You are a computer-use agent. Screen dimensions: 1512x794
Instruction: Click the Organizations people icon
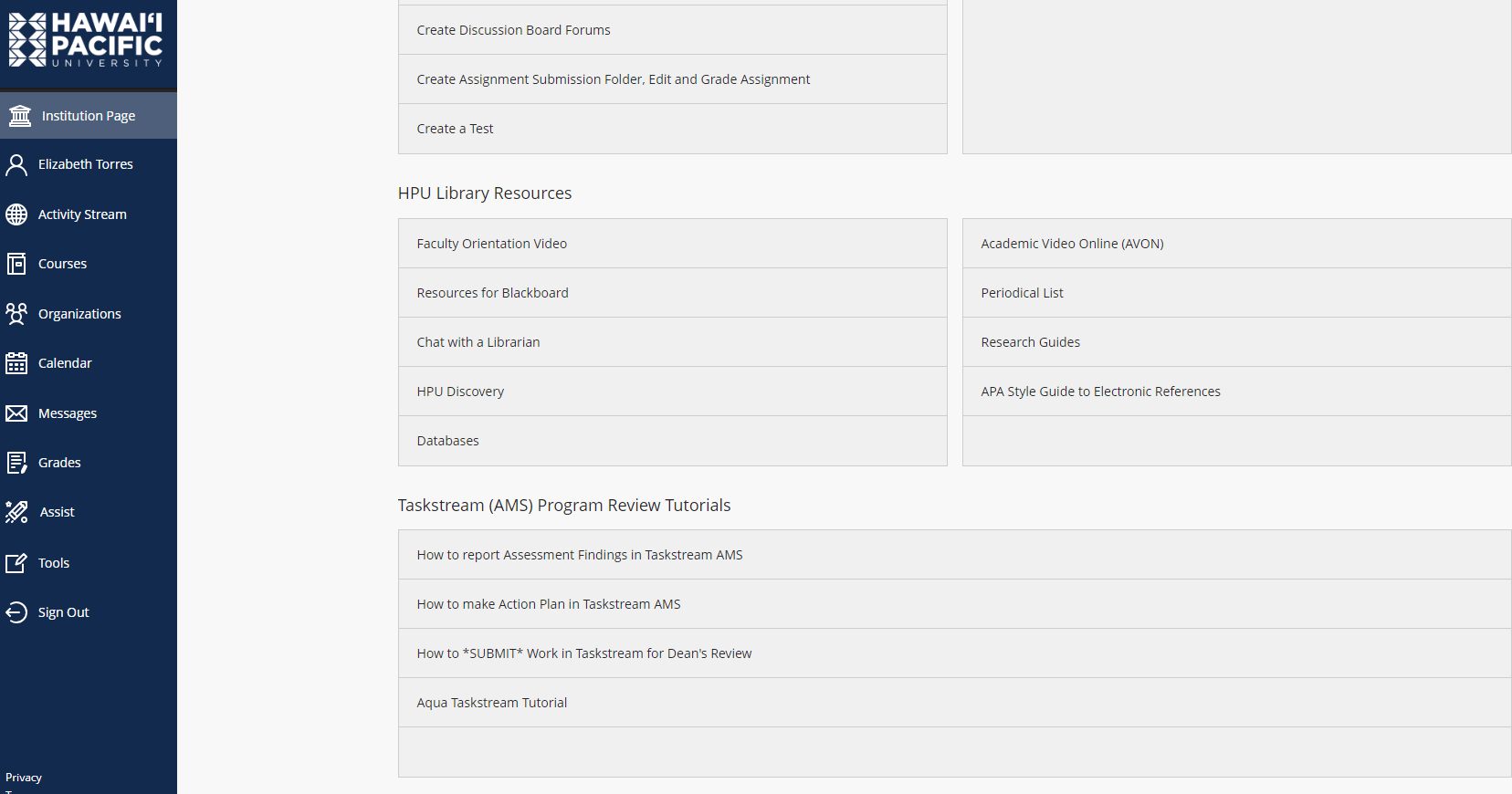[16, 314]
